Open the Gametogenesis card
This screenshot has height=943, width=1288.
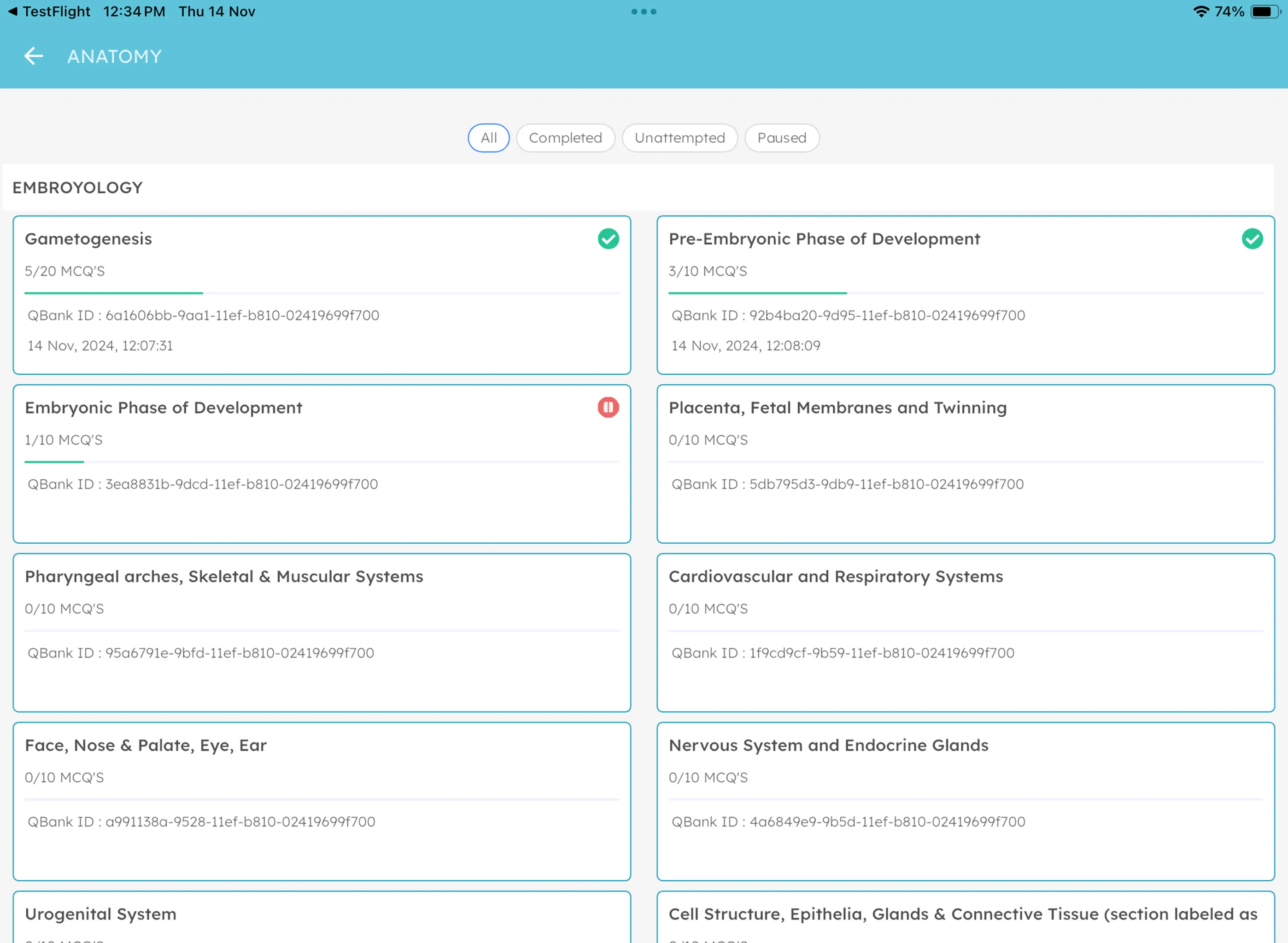click(x=322, y=295)
